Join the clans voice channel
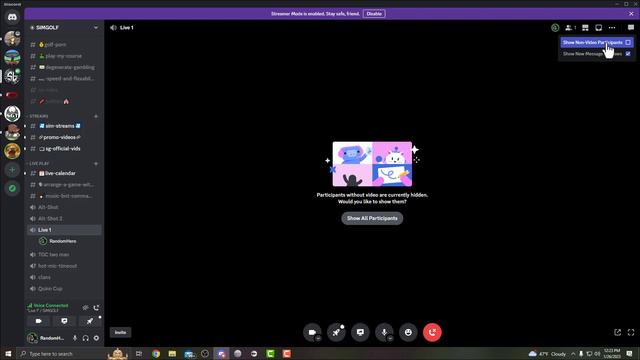The image size is (640, 360). [64, 278]
